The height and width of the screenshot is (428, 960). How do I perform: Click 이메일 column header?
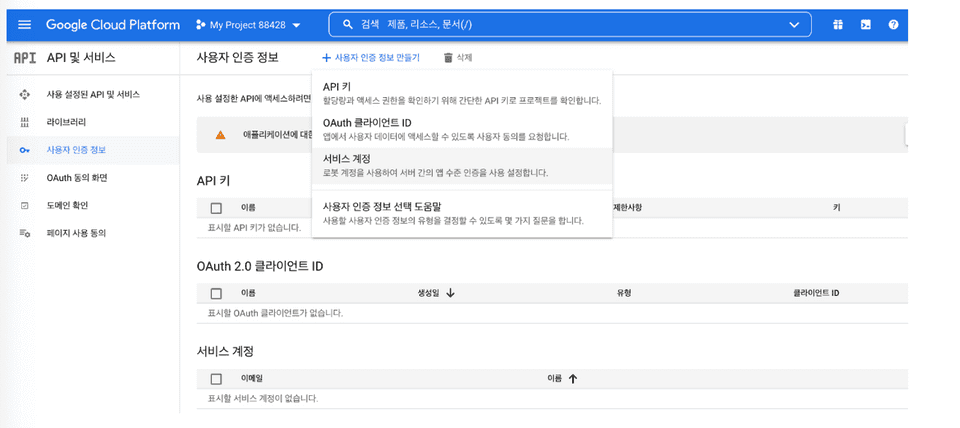[x=252, y=378]
